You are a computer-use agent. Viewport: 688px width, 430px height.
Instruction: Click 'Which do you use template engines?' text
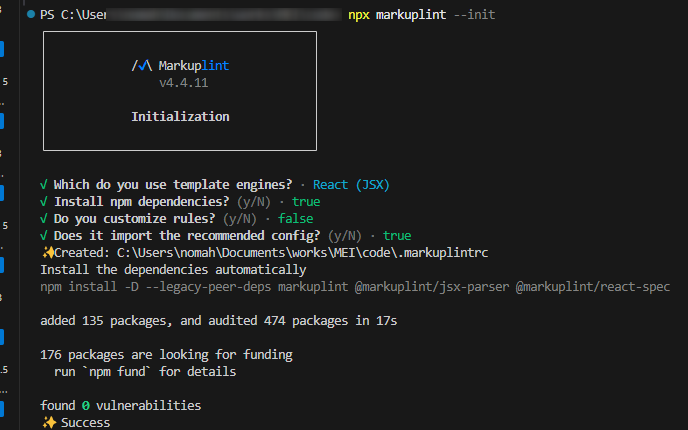pos(173,185)
